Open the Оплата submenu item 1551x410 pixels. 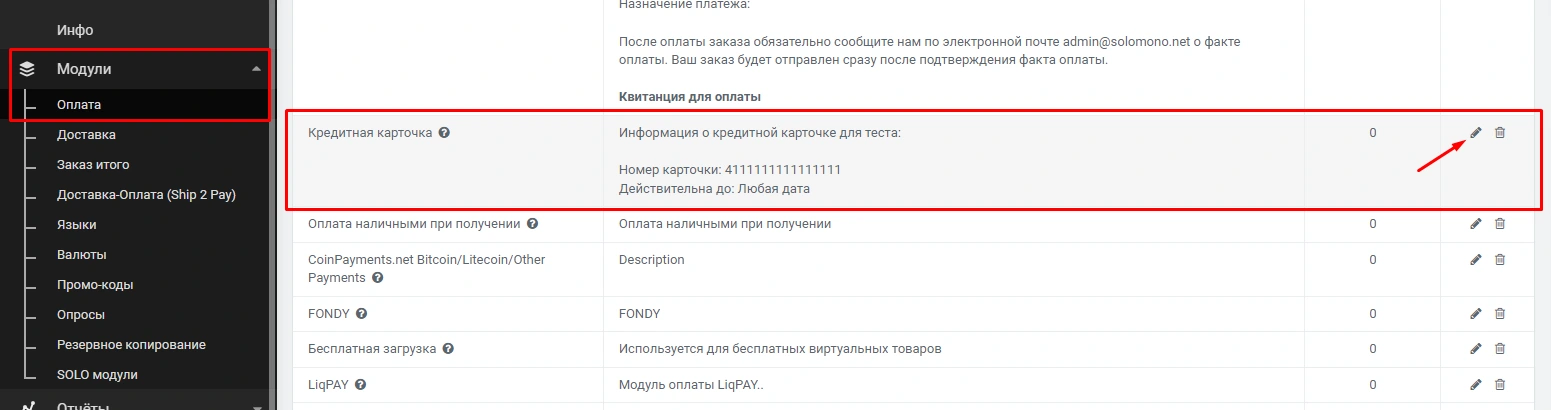pos(79,104)
